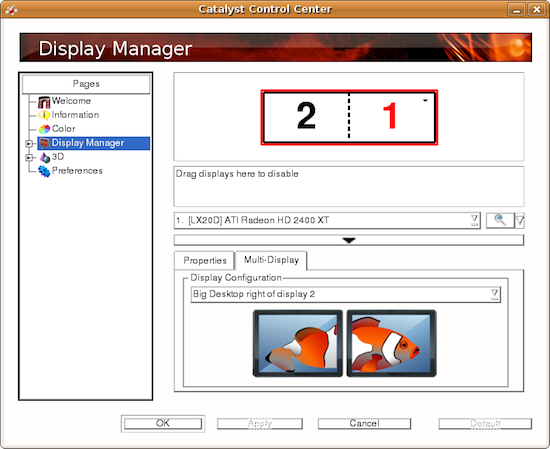Image resolution: width=550 pixels, height=449 pixels.
Task: Open the Big Desktop display configuration dropdown
Action: [346, 294]
